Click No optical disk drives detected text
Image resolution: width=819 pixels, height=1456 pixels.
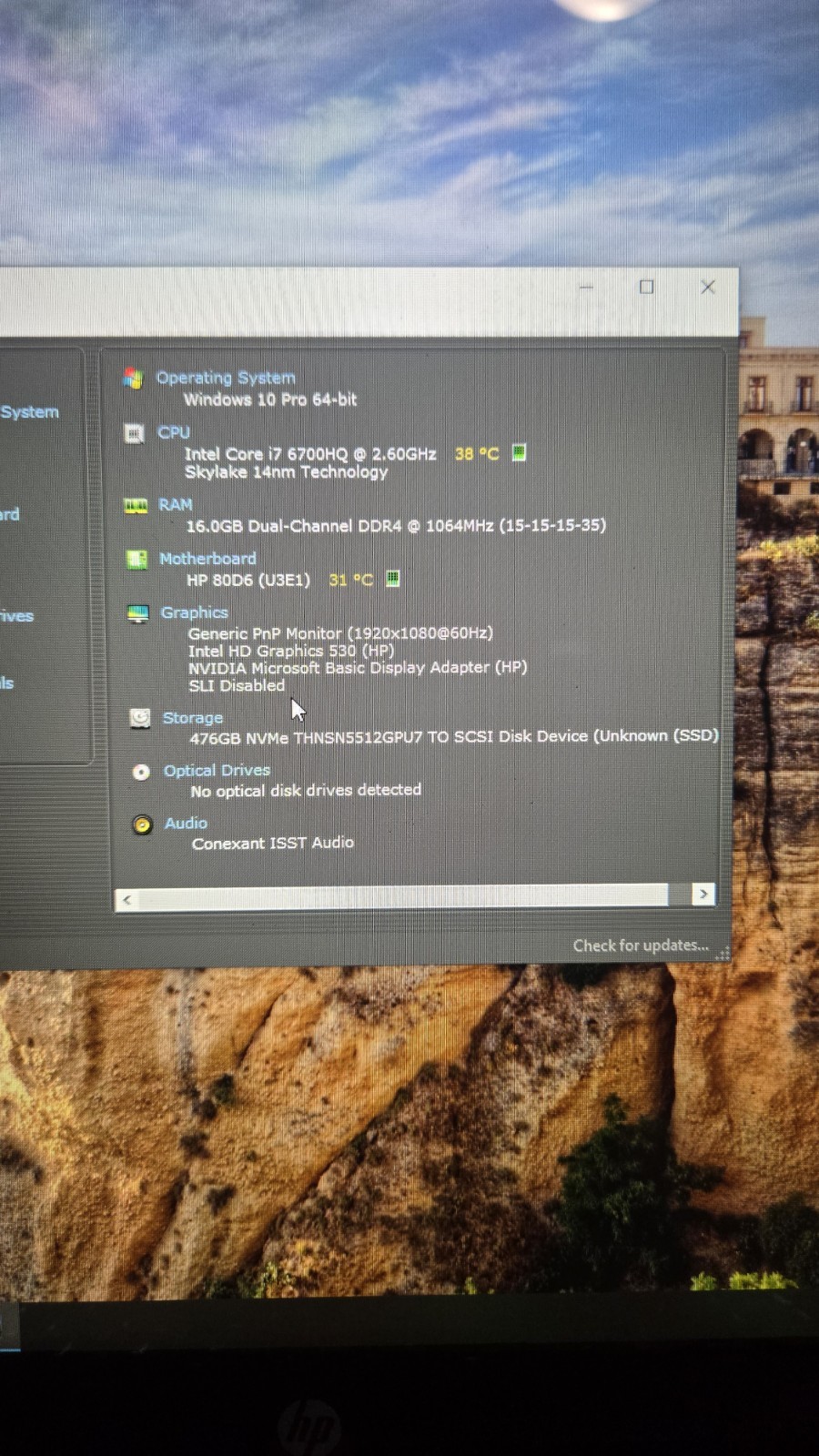(306, 790)
